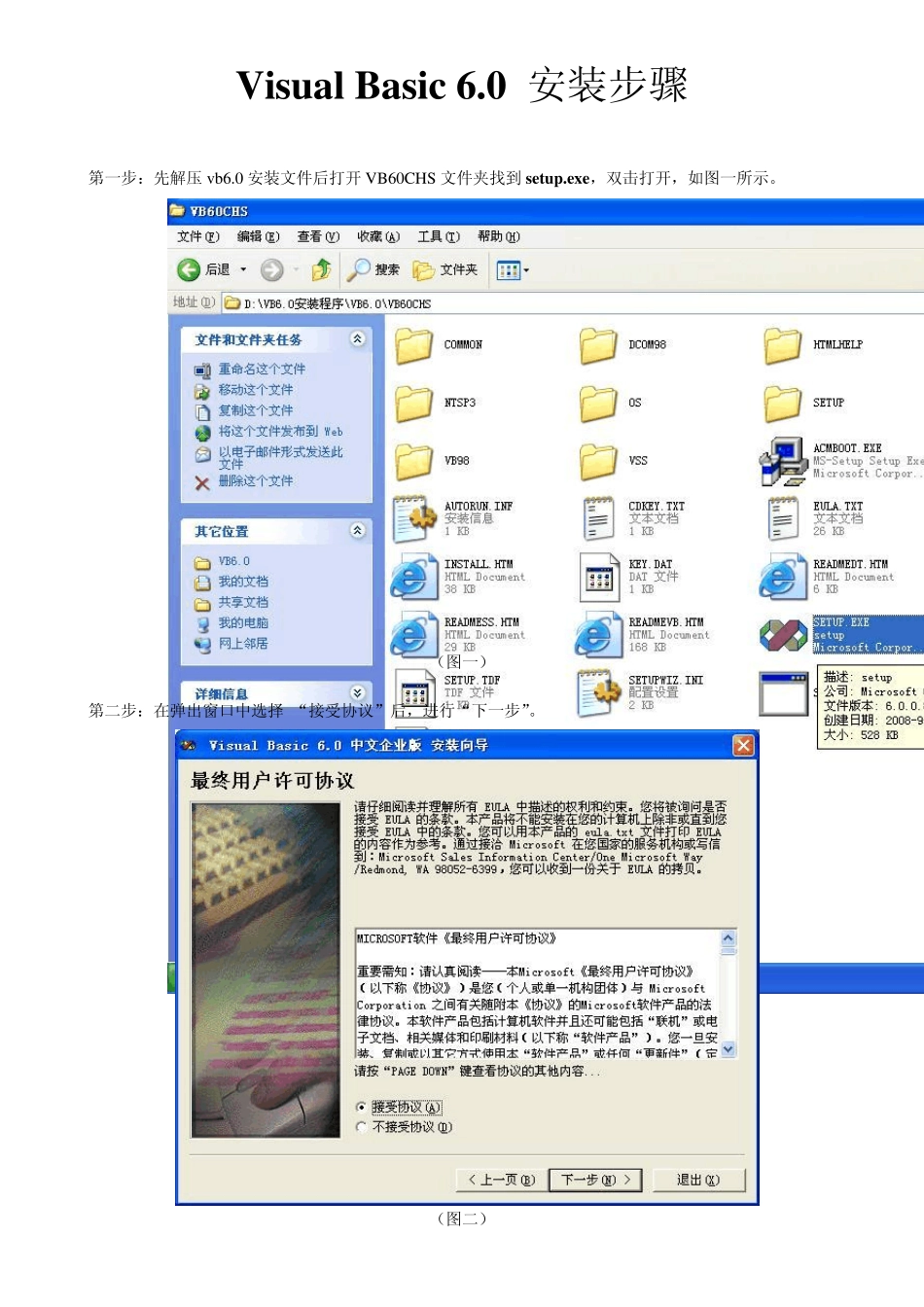This screenshot has height=1307, width=924.
Task: Click 以电子邮件形式发送此文件 link
Action: point(280,458)
